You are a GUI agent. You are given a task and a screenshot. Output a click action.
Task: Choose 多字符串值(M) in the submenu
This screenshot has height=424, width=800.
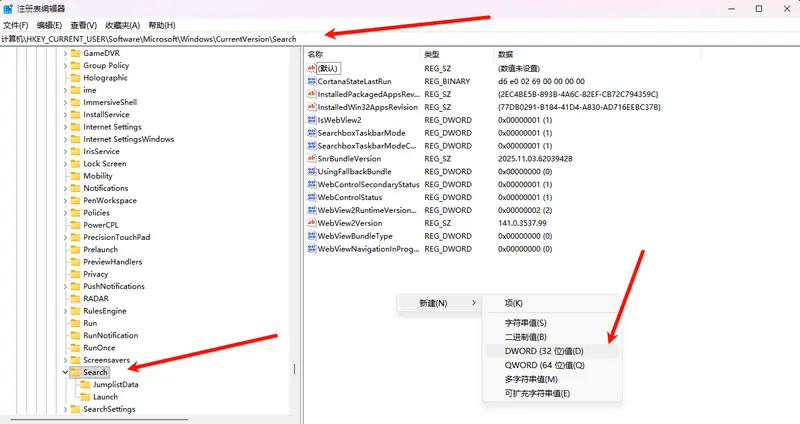(552, 379)
